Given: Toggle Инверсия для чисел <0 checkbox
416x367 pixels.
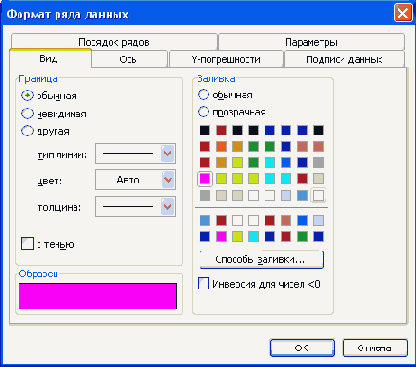Looking at the screenshot, I should (x=203, y=284).
